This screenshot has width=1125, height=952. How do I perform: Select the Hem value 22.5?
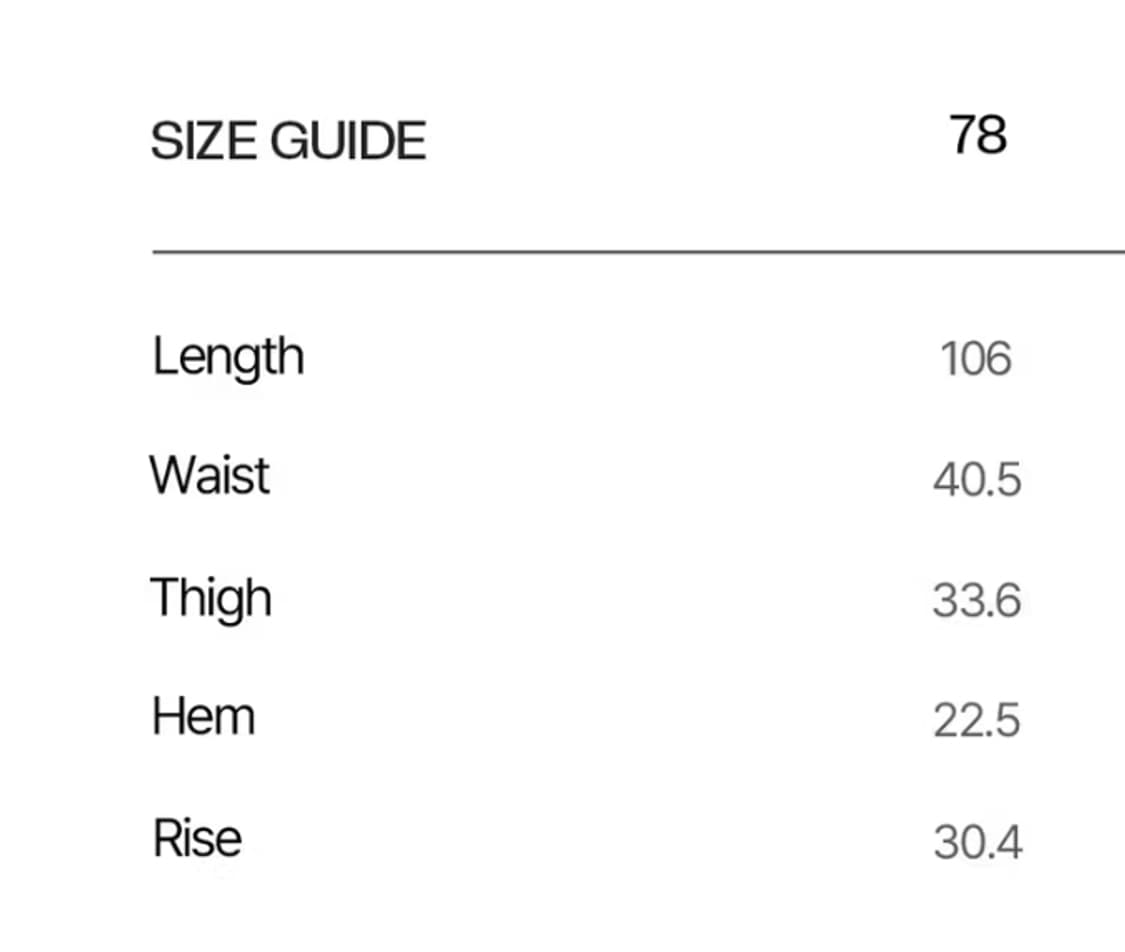pos(976,721)
